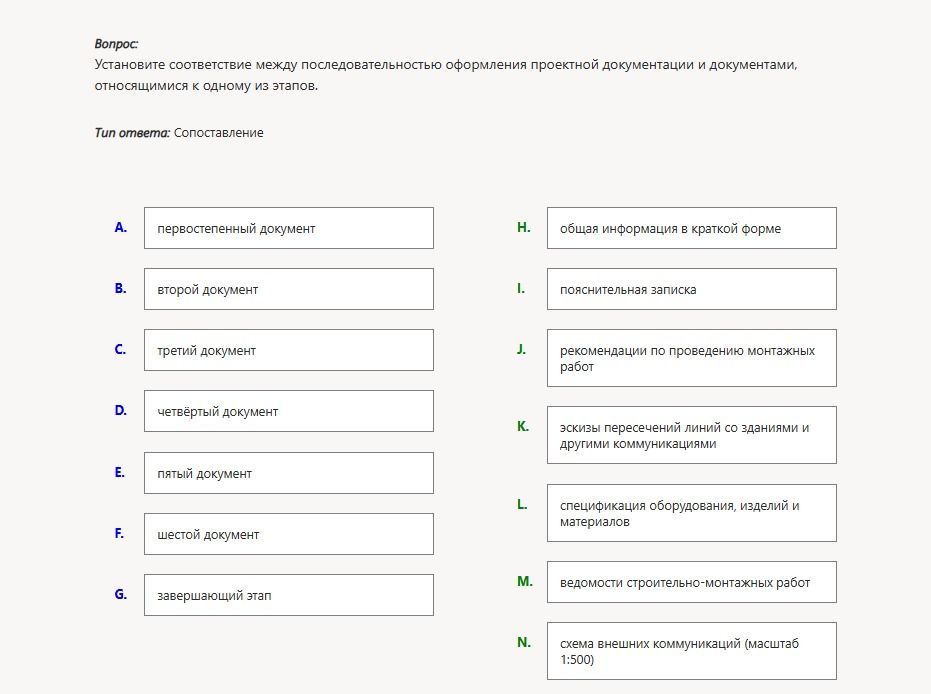Viewport: 931px width, 694px height.
Task: Click the blue letter D label
Action: pyautogui.click(x=121, y=410)
